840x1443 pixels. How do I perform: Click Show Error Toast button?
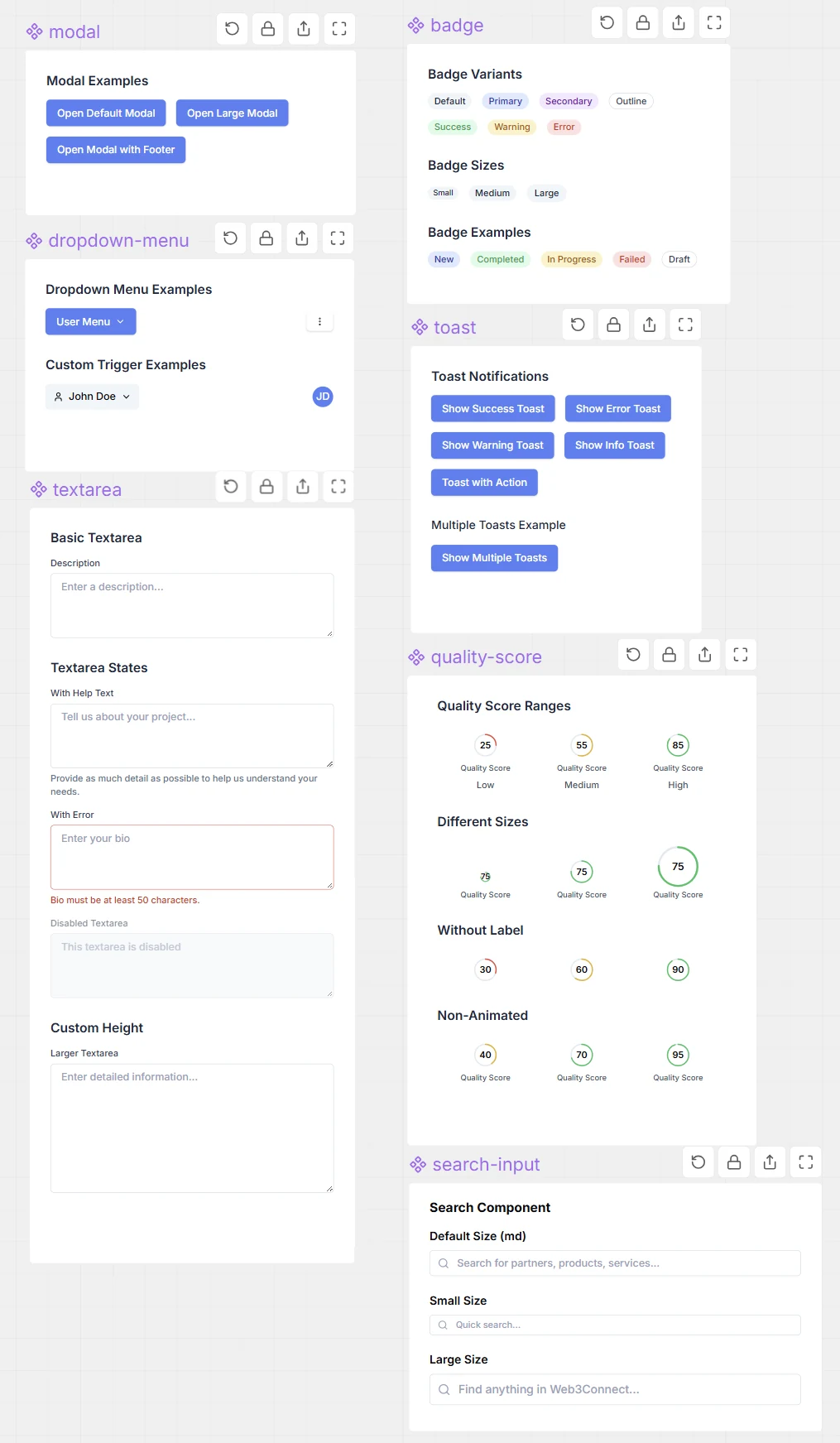point(618,409)
